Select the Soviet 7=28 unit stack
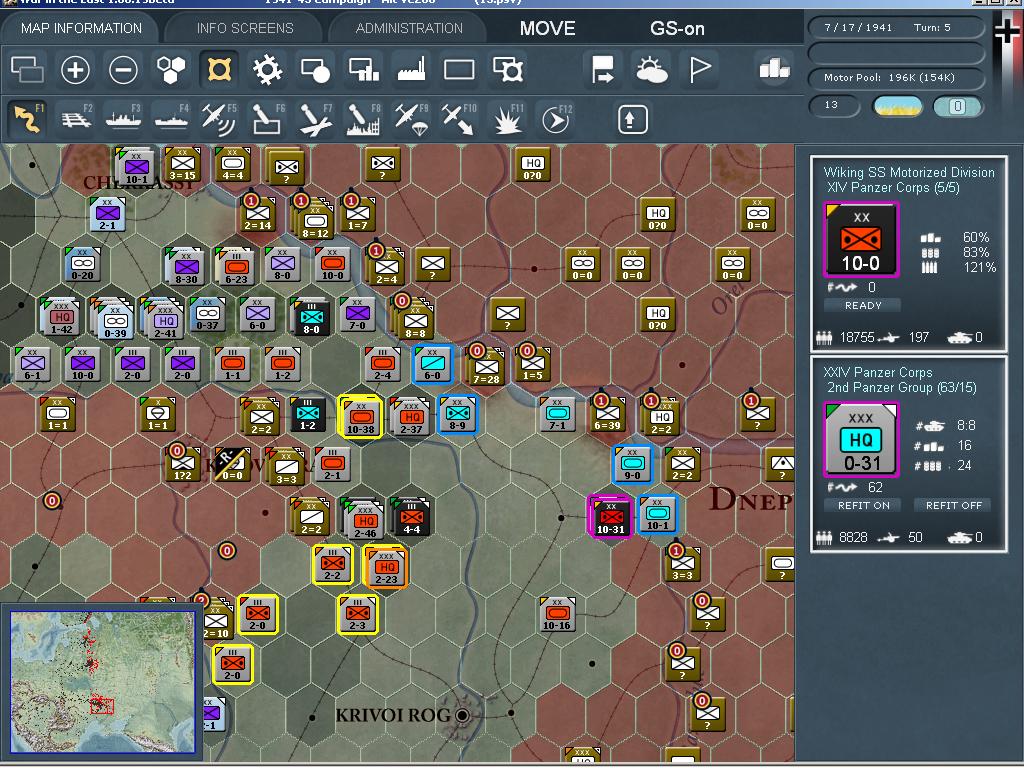 pos(486,367)
